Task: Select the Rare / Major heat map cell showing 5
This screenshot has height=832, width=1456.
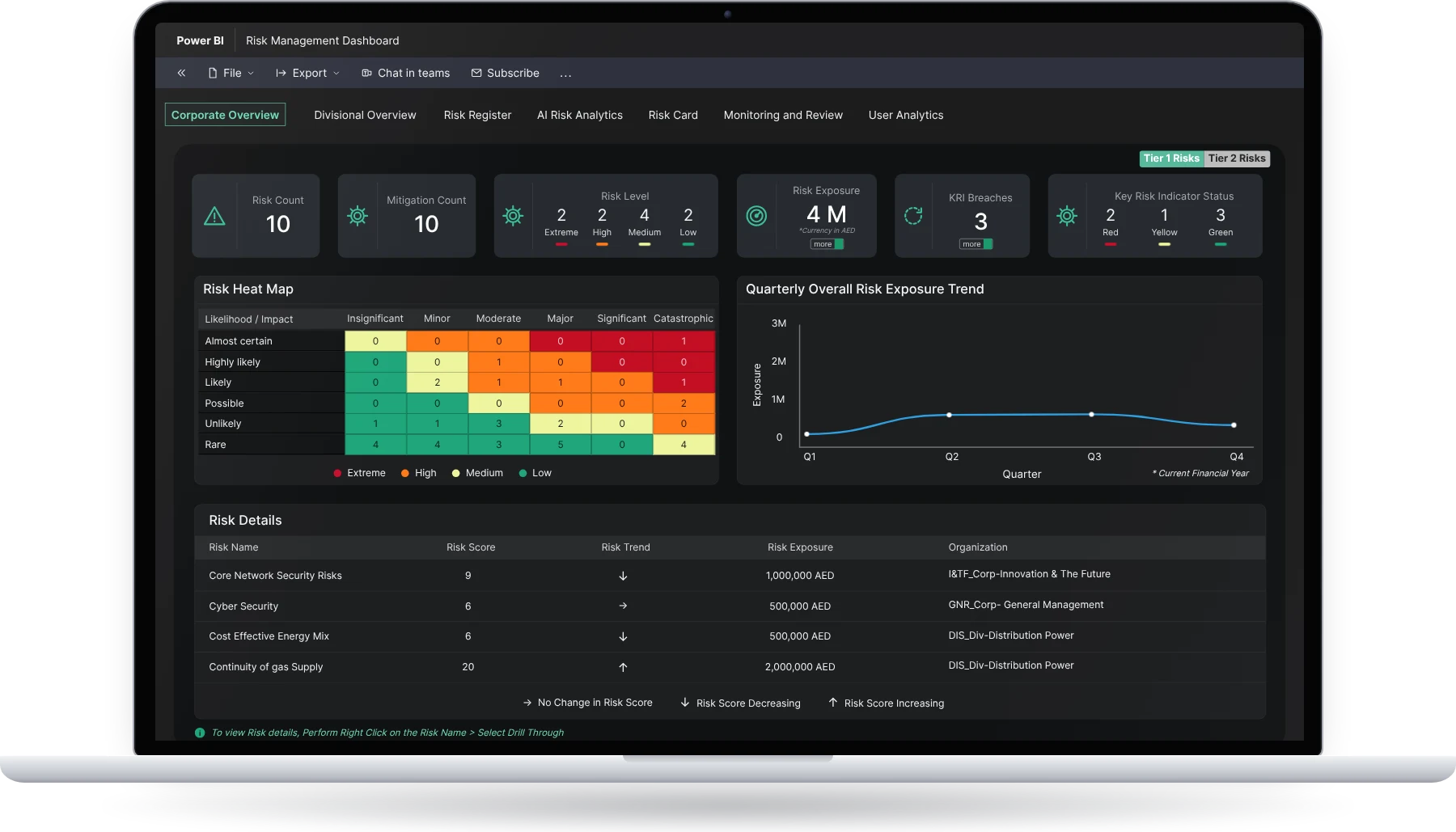Action: click(x=561, y=445)
